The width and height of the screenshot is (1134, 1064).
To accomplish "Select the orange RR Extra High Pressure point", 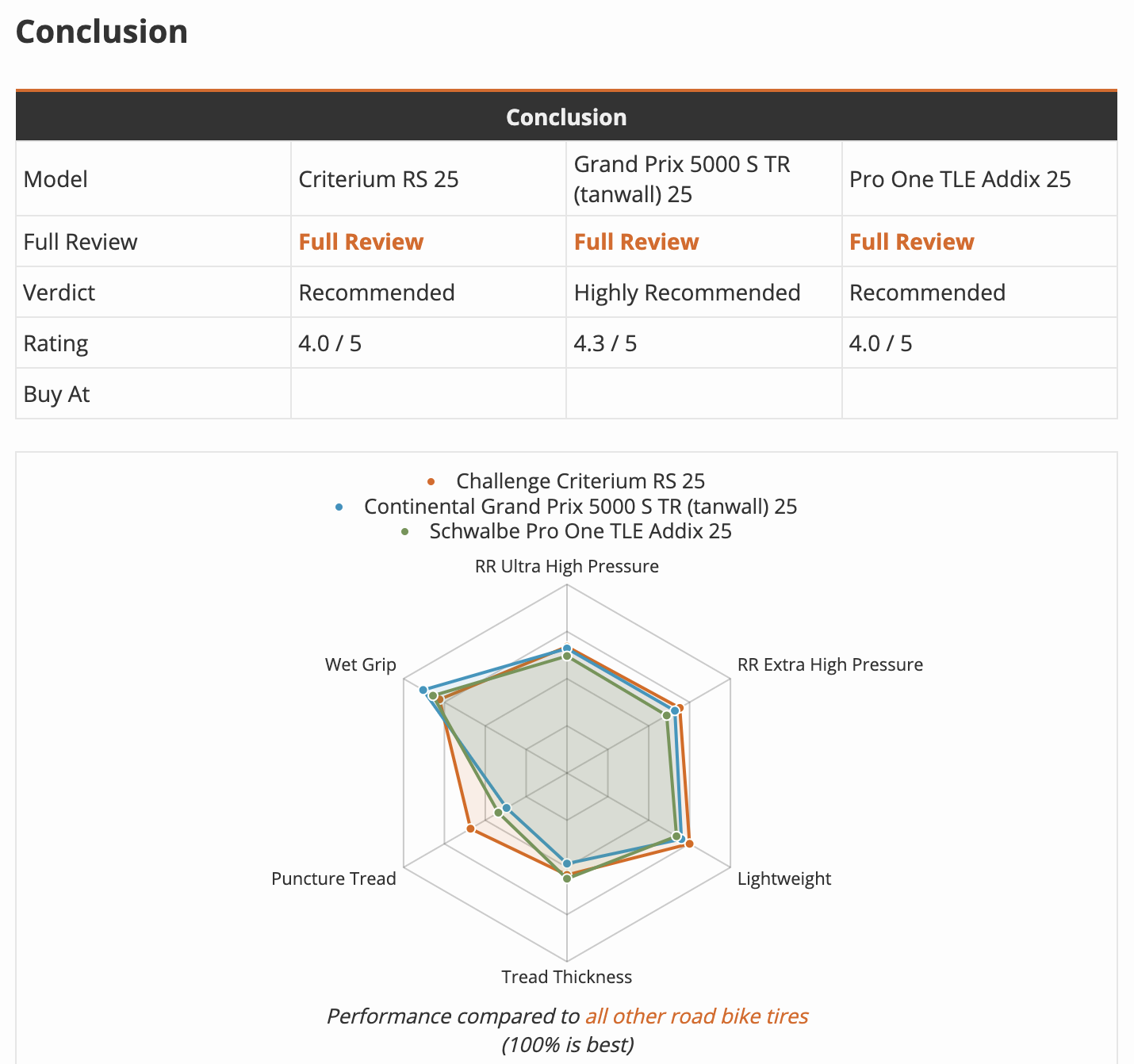I will point(679,708).
